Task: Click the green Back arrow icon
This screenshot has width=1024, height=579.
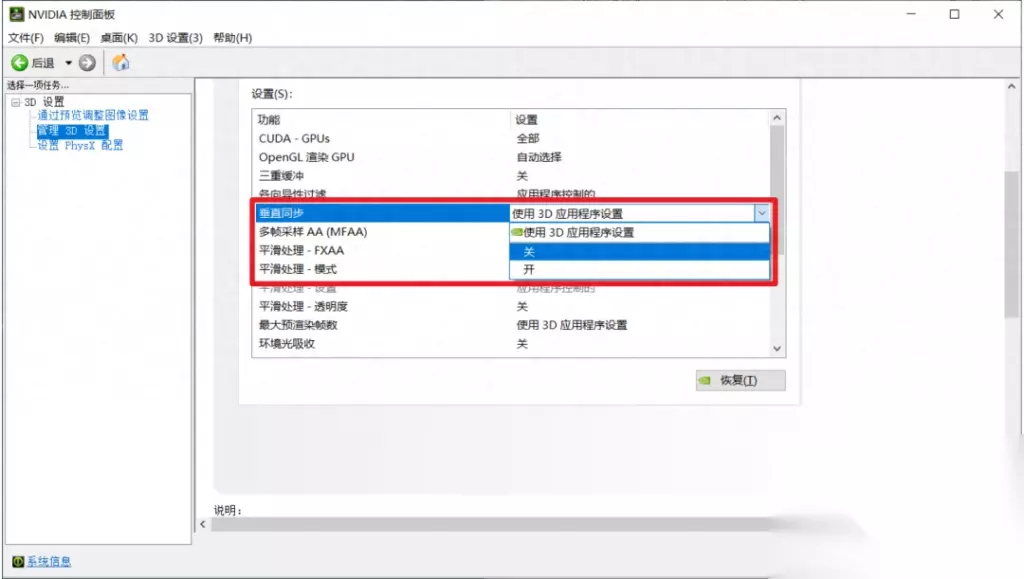Action: click(20, 63)
